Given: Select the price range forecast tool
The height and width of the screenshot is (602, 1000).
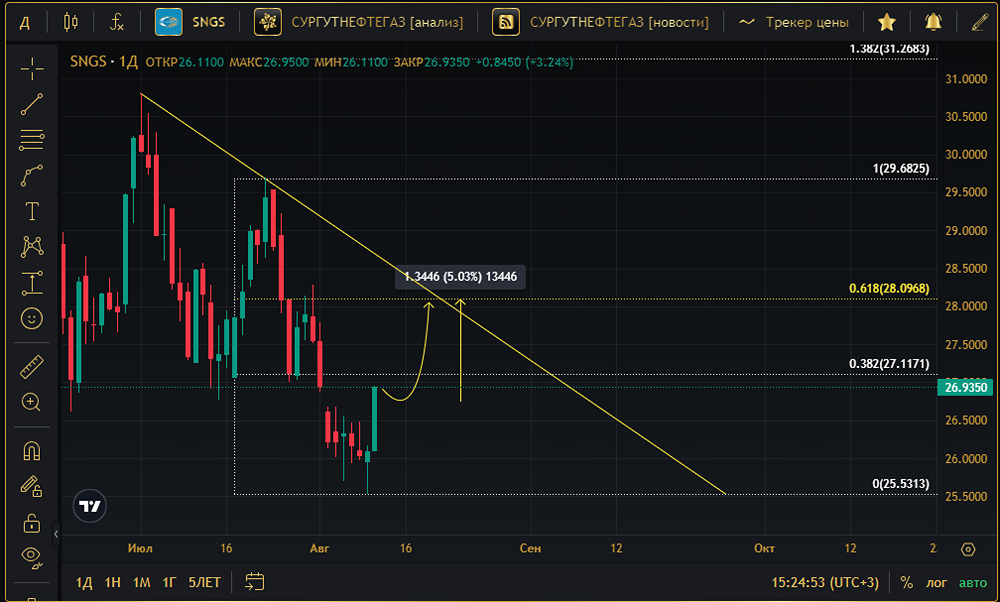Looking at the screenshot, I should 31,283.
